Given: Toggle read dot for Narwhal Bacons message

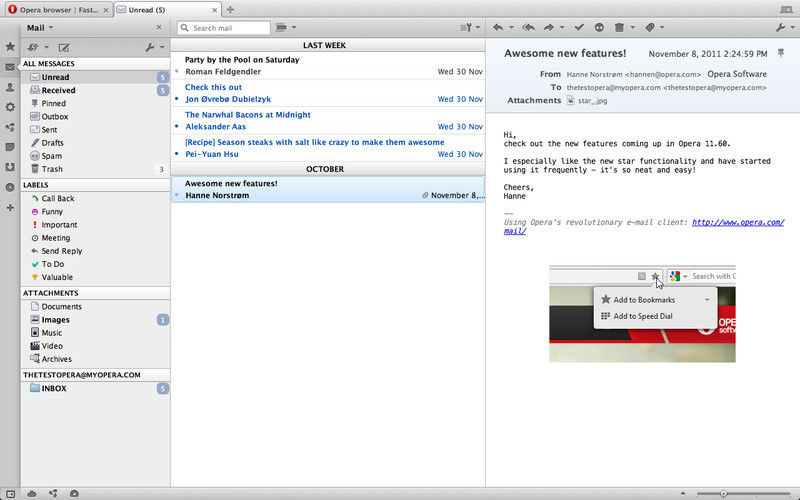Looking at the screenshot, I should pos(177,127).
